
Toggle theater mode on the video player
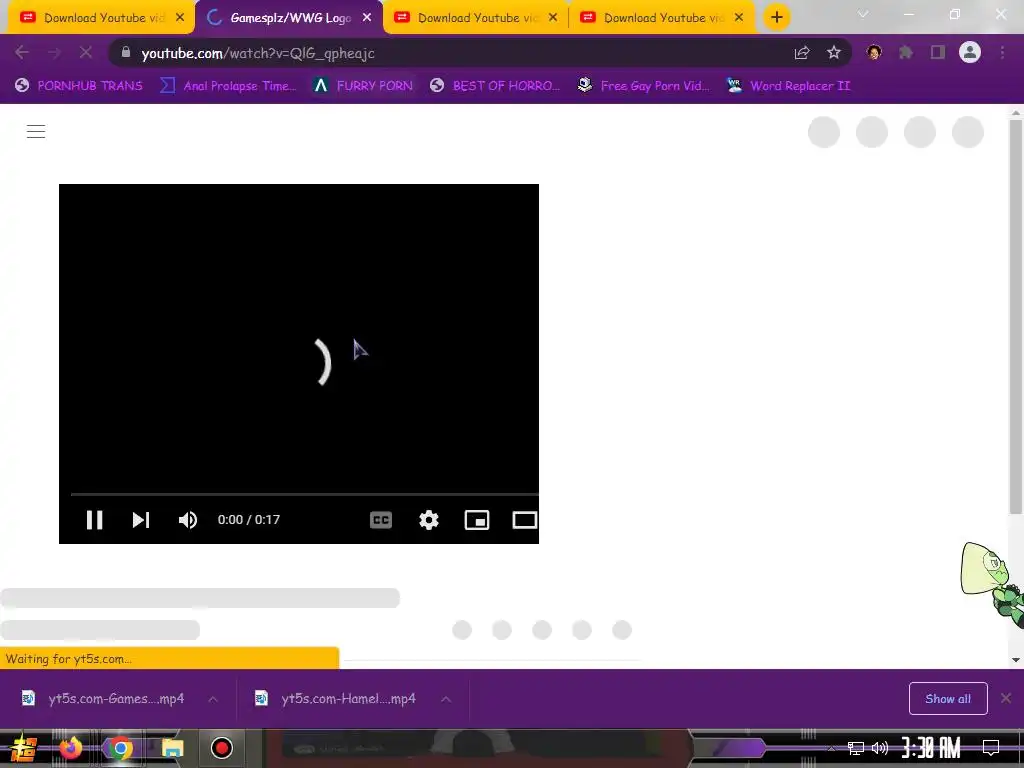(524, 520)
